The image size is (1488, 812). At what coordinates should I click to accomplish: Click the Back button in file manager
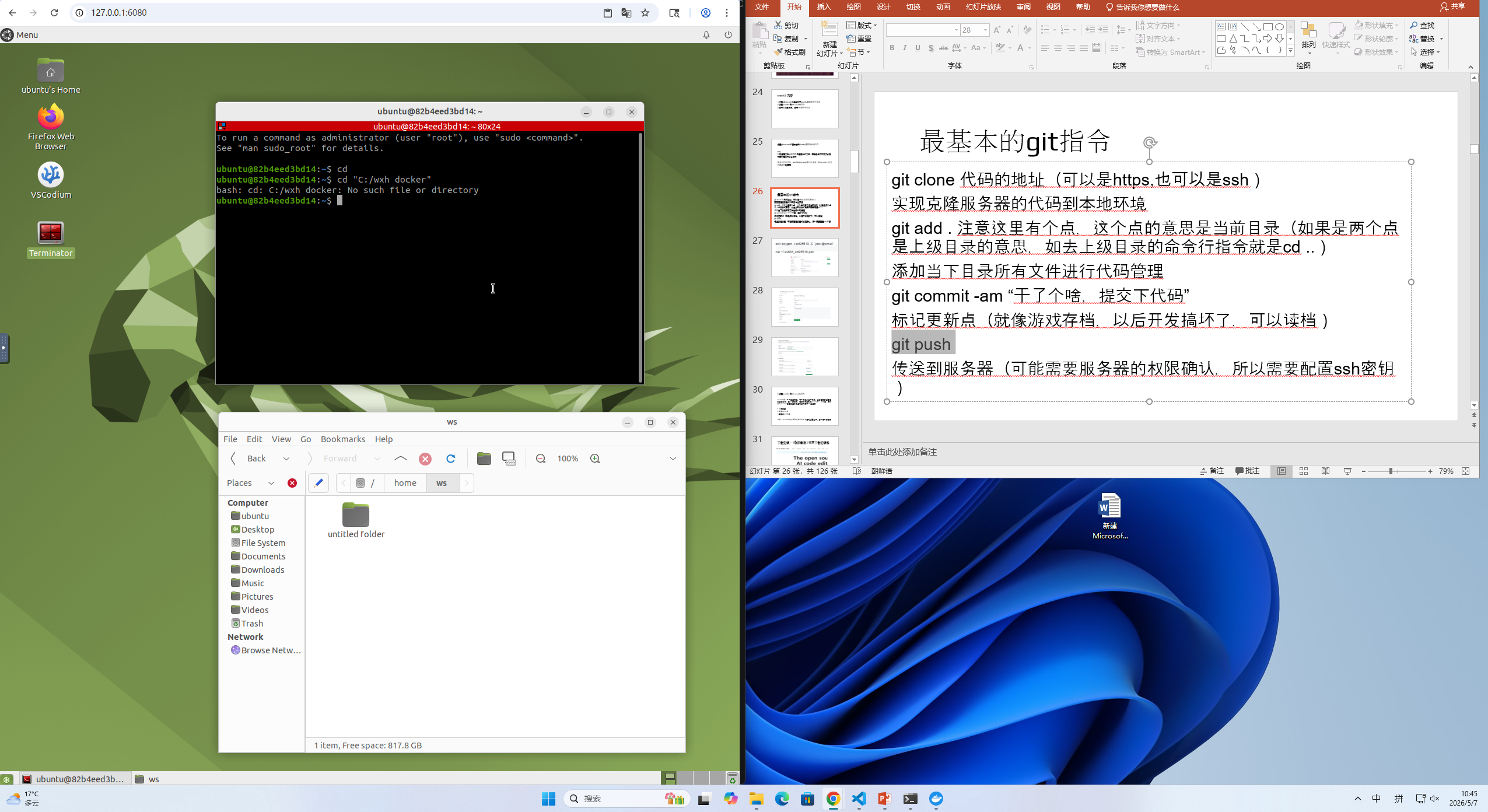[250, 459]
